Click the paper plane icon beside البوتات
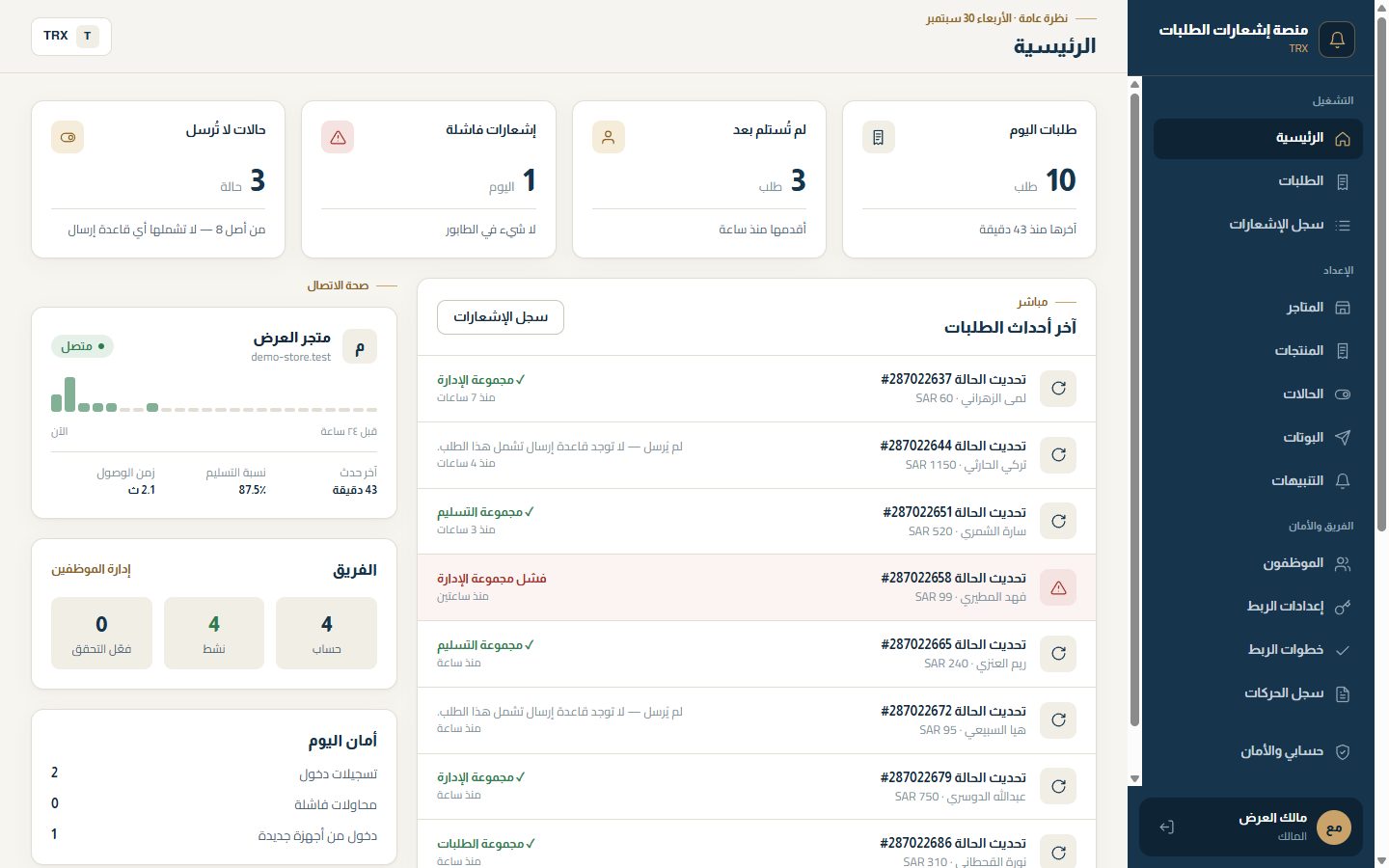 click(x=1342, y=438)
